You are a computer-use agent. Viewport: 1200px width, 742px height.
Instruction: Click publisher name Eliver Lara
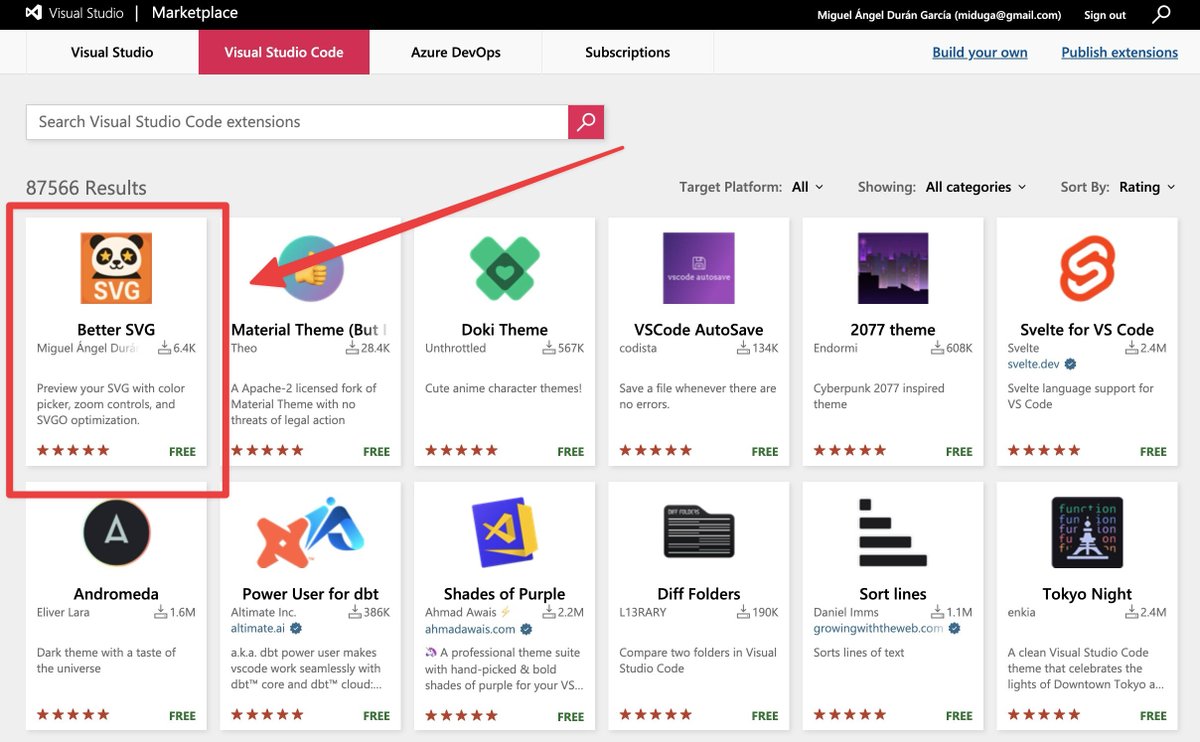coord(64,612)
